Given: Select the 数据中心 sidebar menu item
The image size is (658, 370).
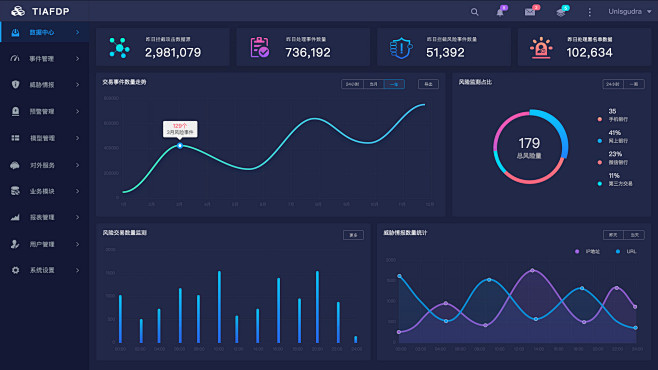Looking at the screenshot, I should [x=44, y=32].
